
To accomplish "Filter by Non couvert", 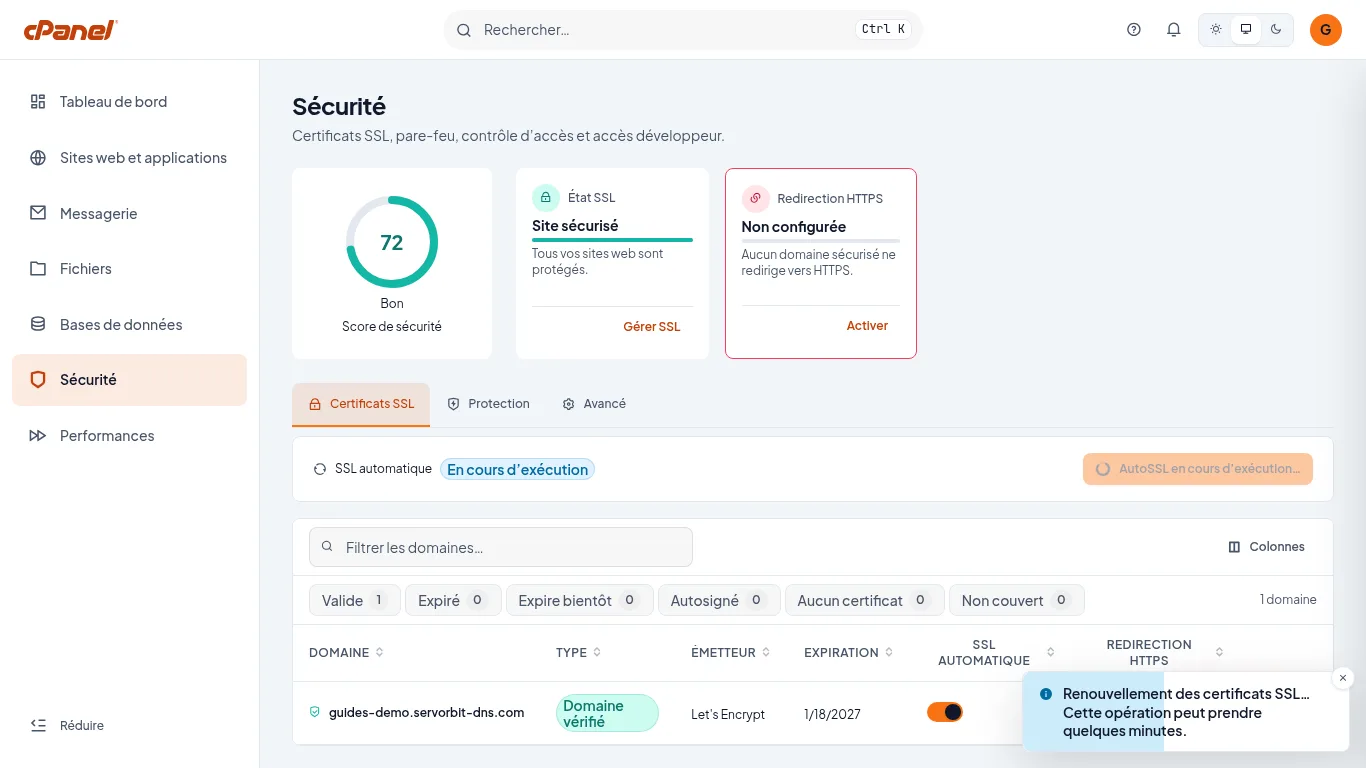I will [1017, 601].
